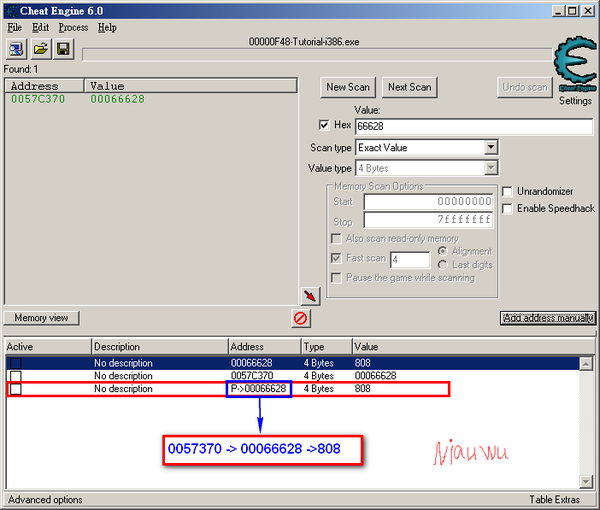
Task: Click the New Scan button
Action: point(348,87)
